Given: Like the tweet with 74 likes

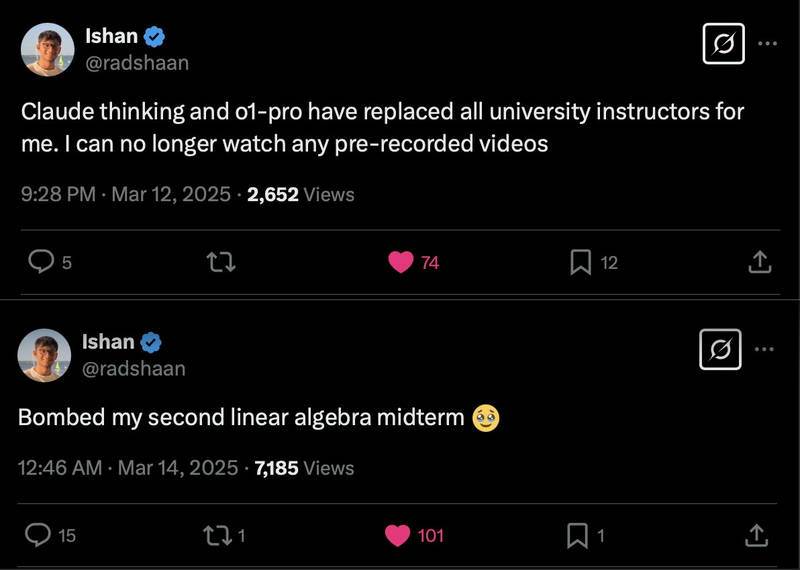Looking at the screenshot, I should (x=401, y=262).
